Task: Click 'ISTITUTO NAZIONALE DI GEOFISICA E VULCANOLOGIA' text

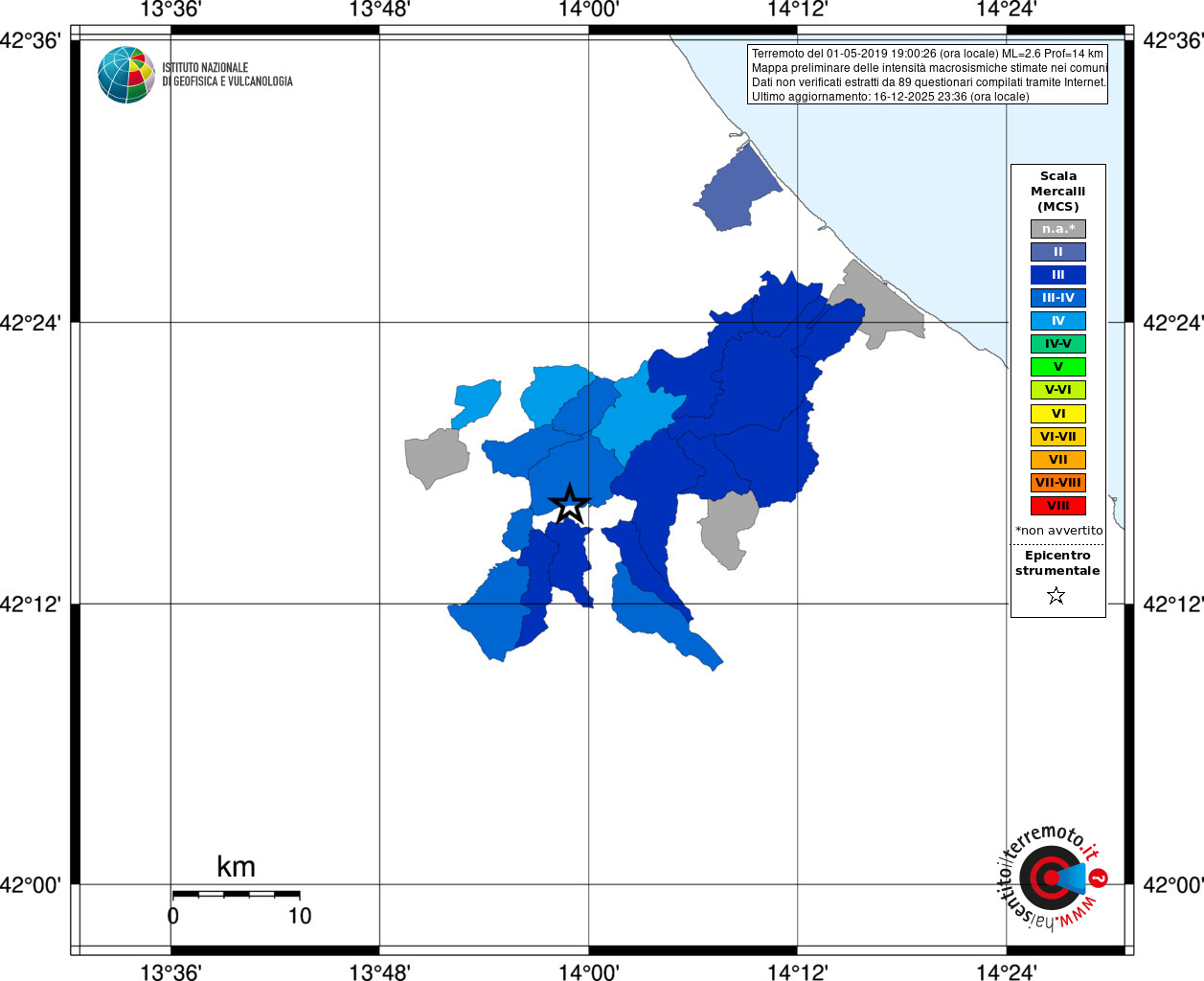Action: [x=227, y=75]
